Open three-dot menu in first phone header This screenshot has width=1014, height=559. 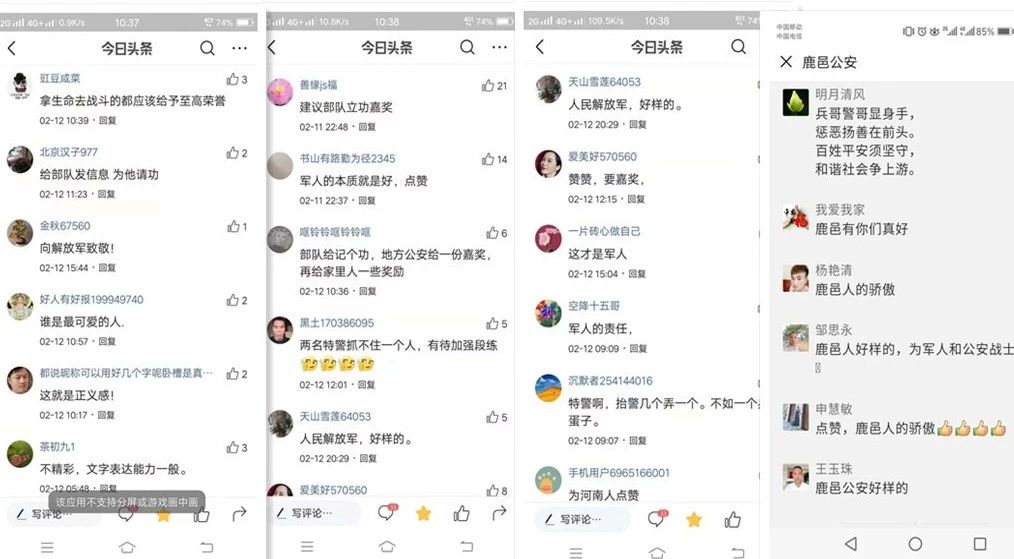tap(240, 48)
